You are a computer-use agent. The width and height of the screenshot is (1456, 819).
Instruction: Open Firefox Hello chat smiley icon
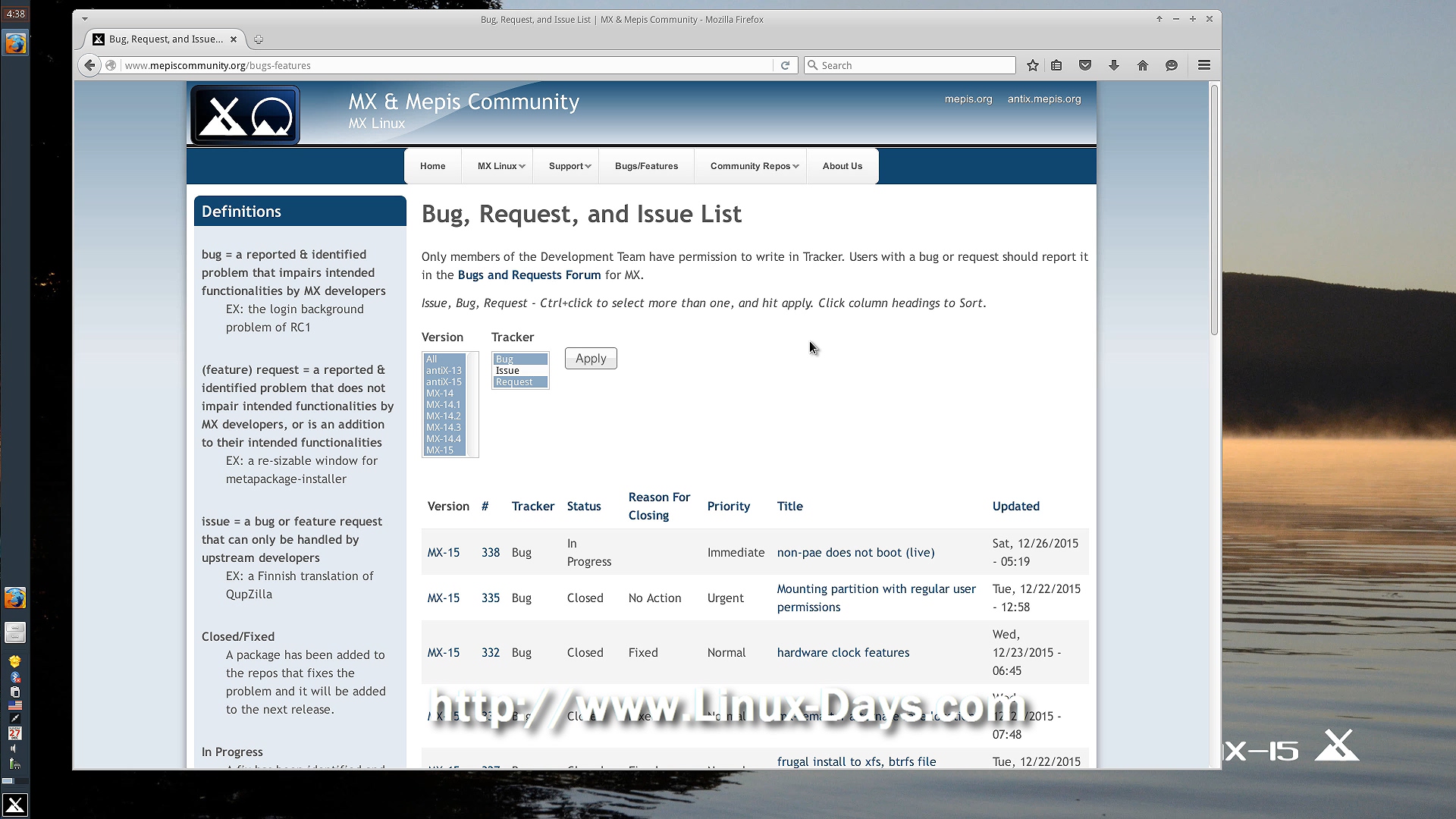click(1172, 65)
